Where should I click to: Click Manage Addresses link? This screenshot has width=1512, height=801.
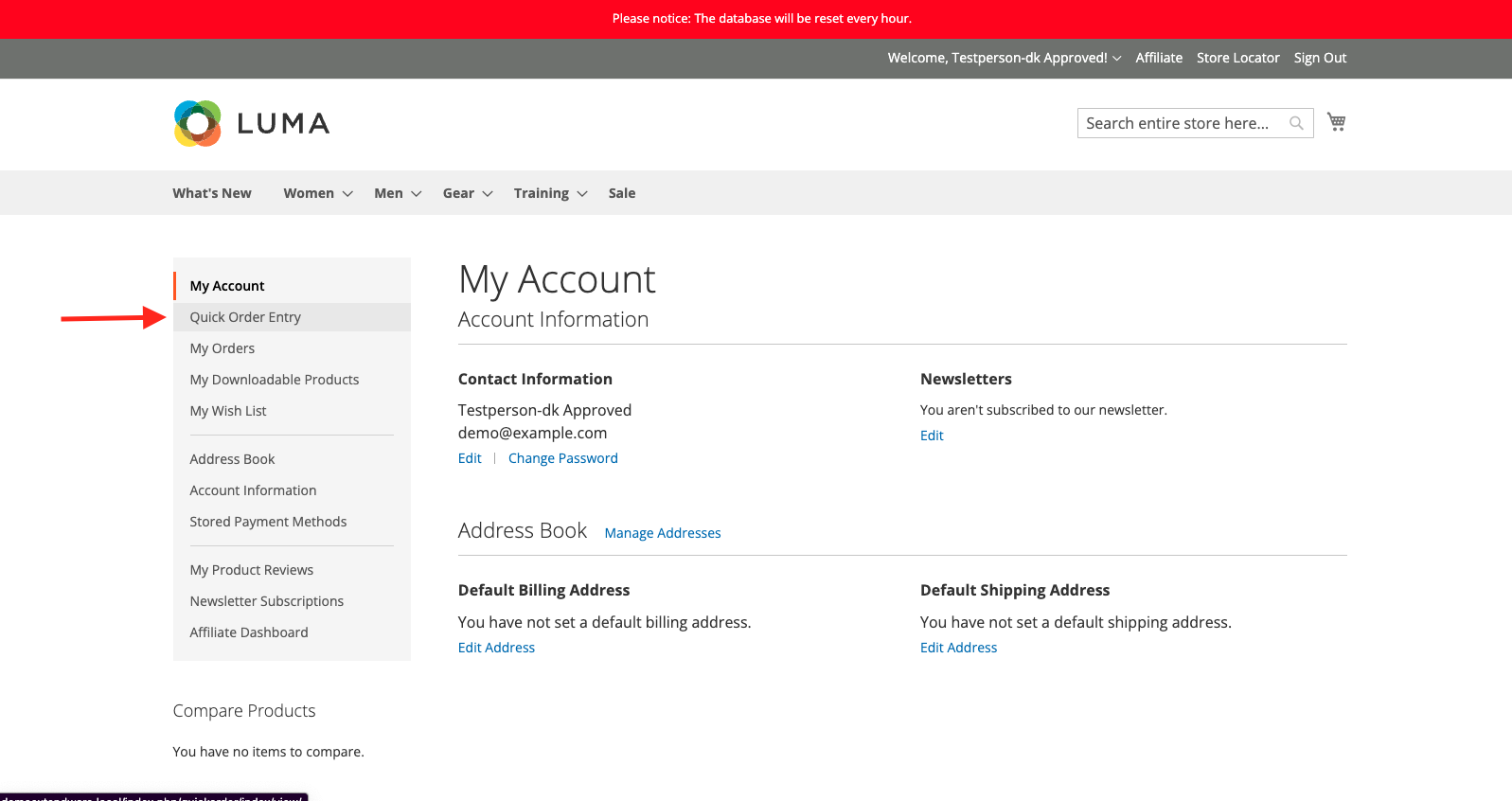tap(663, 533)
